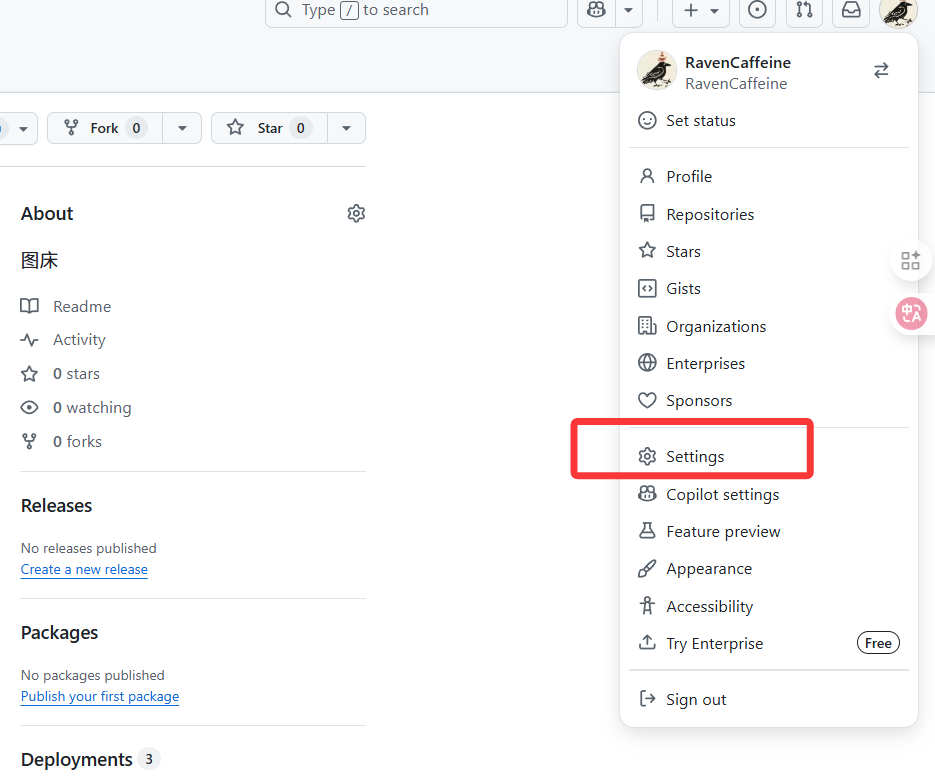Screen dimensions: 935x784
Task: Select Settings in the user menu
Action: pos(695,457)
